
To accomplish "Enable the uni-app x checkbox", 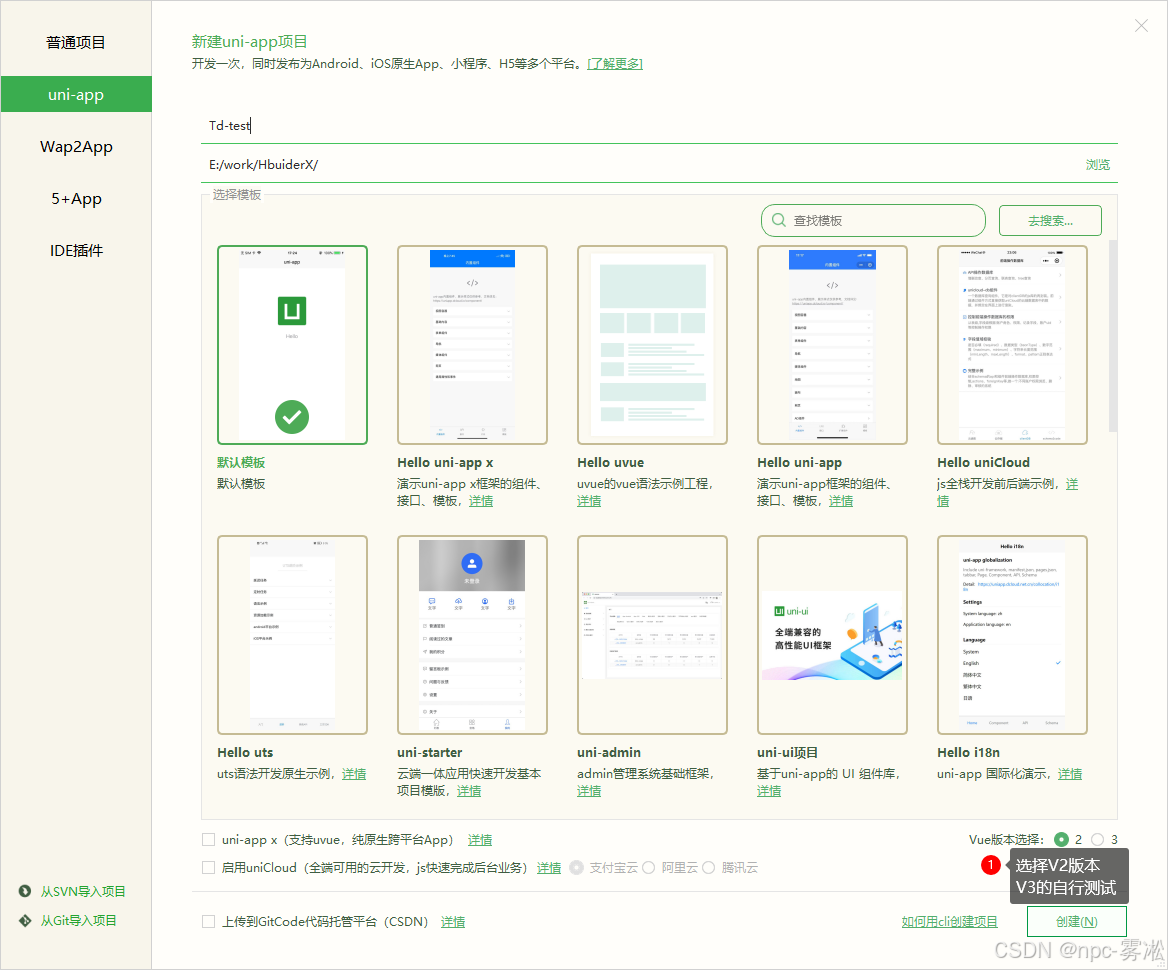I will 209,840.
